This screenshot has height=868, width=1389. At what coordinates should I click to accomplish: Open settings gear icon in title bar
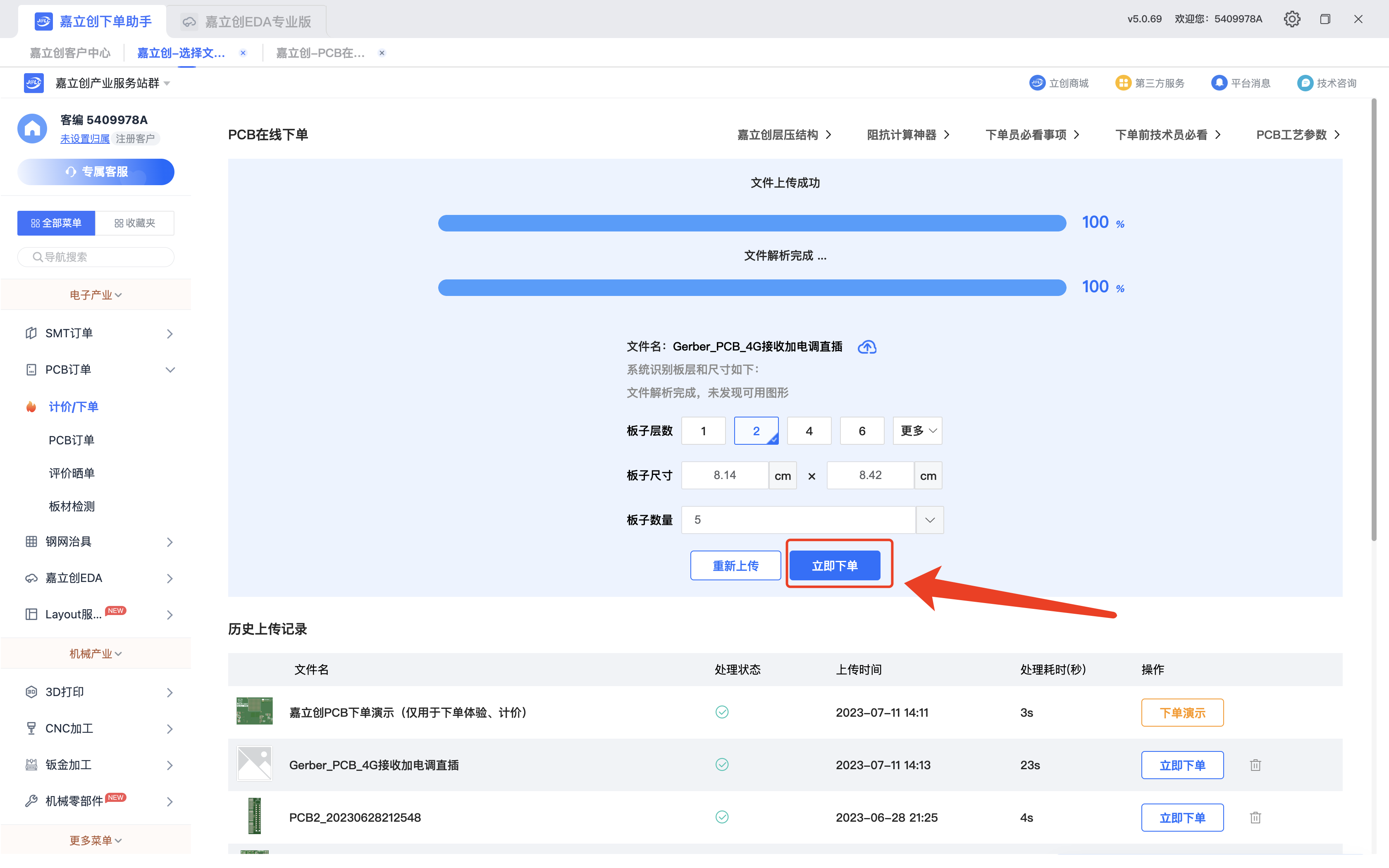click(1291, 19)
